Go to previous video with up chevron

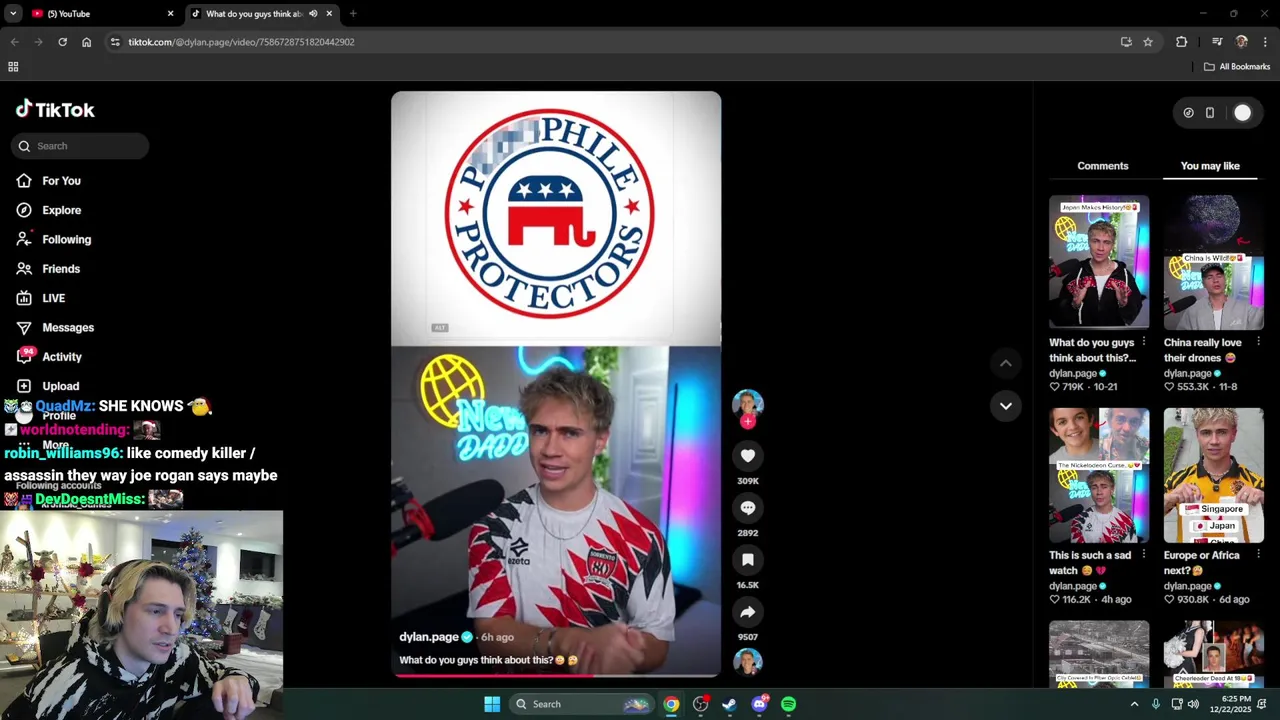pos(1005,364)
